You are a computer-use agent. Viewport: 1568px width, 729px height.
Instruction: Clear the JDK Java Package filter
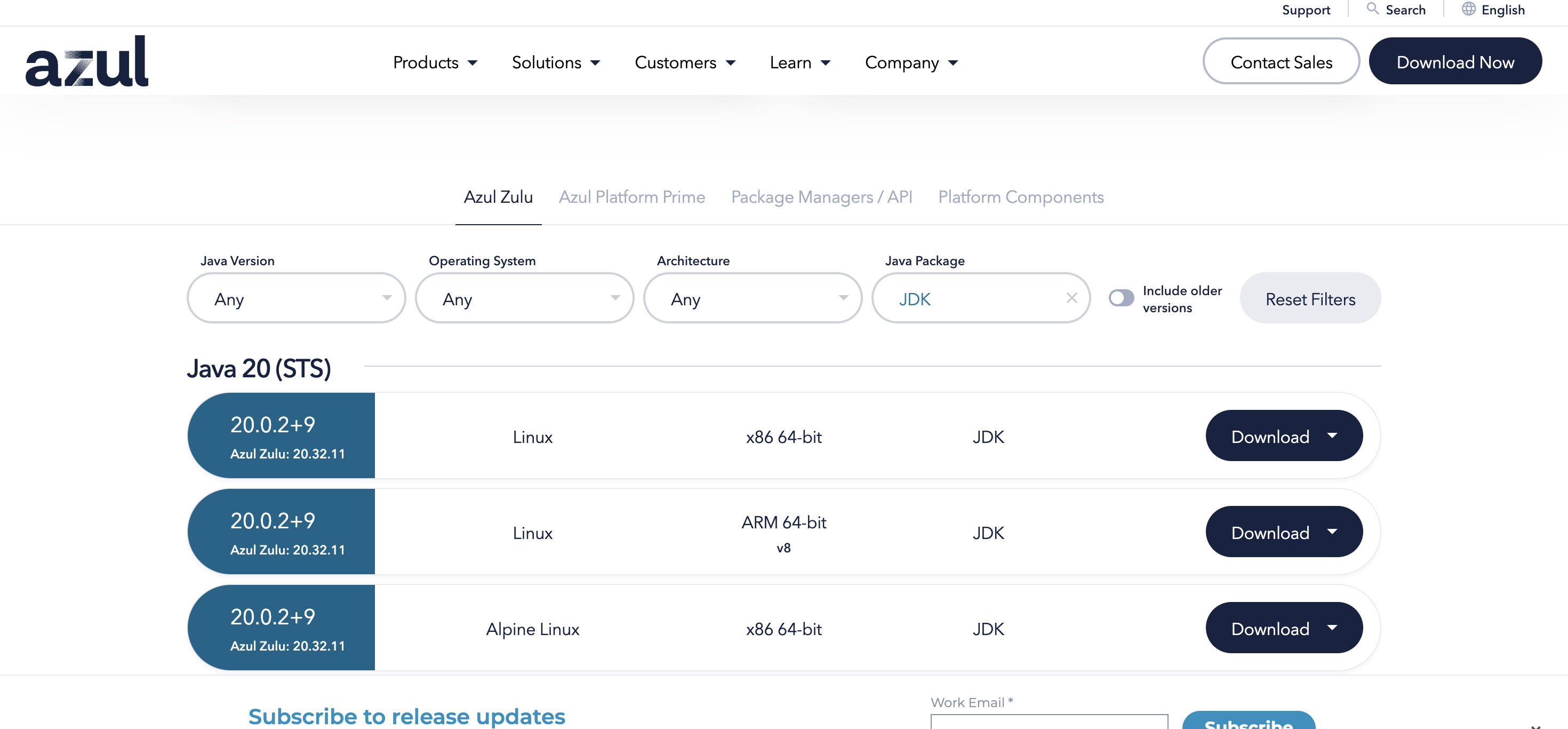1071,298
